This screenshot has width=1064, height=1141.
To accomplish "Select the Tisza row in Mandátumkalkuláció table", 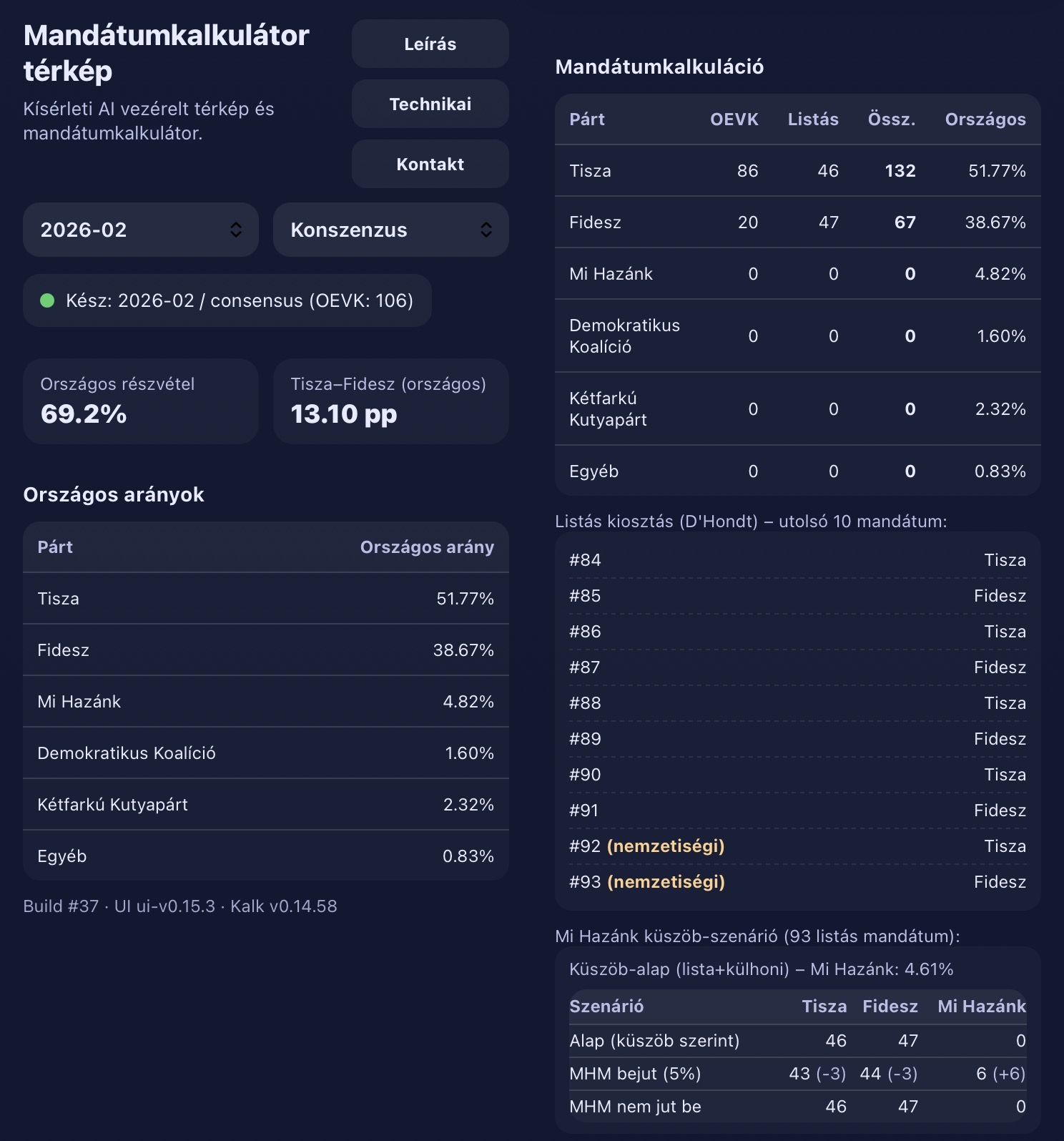I will [797, 171].
